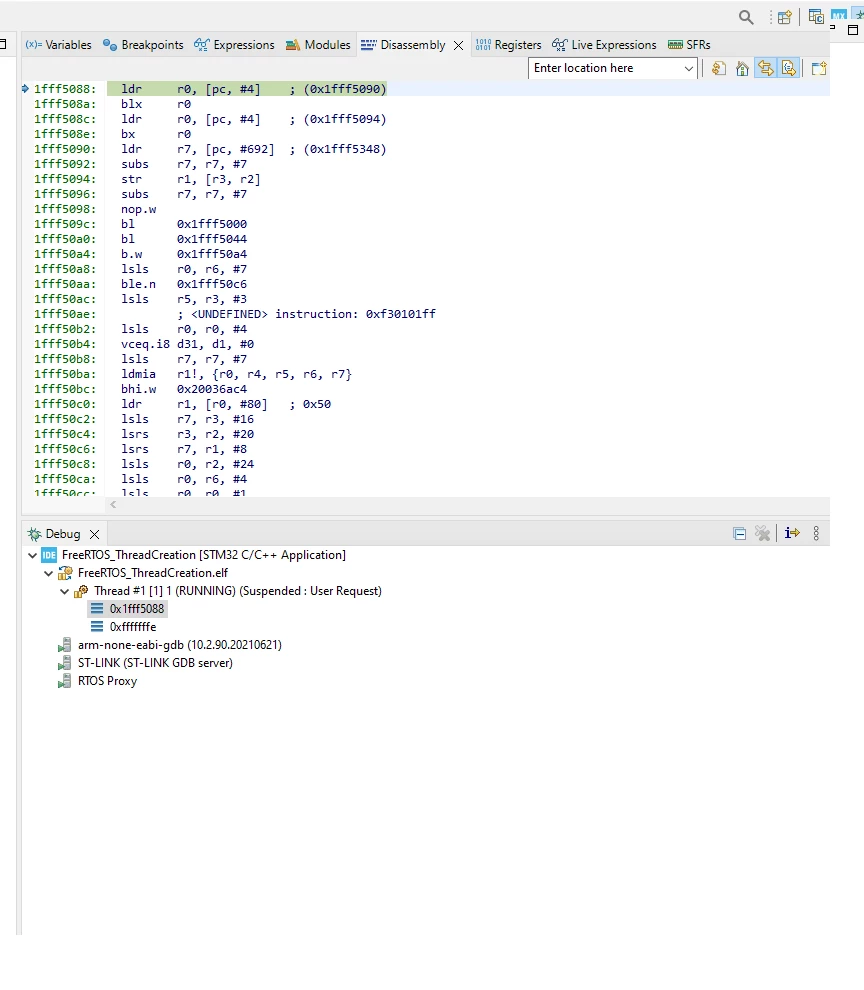The image size is (864, 990).
Task: Open the Open Perspective icon
Action: [784, 18]
